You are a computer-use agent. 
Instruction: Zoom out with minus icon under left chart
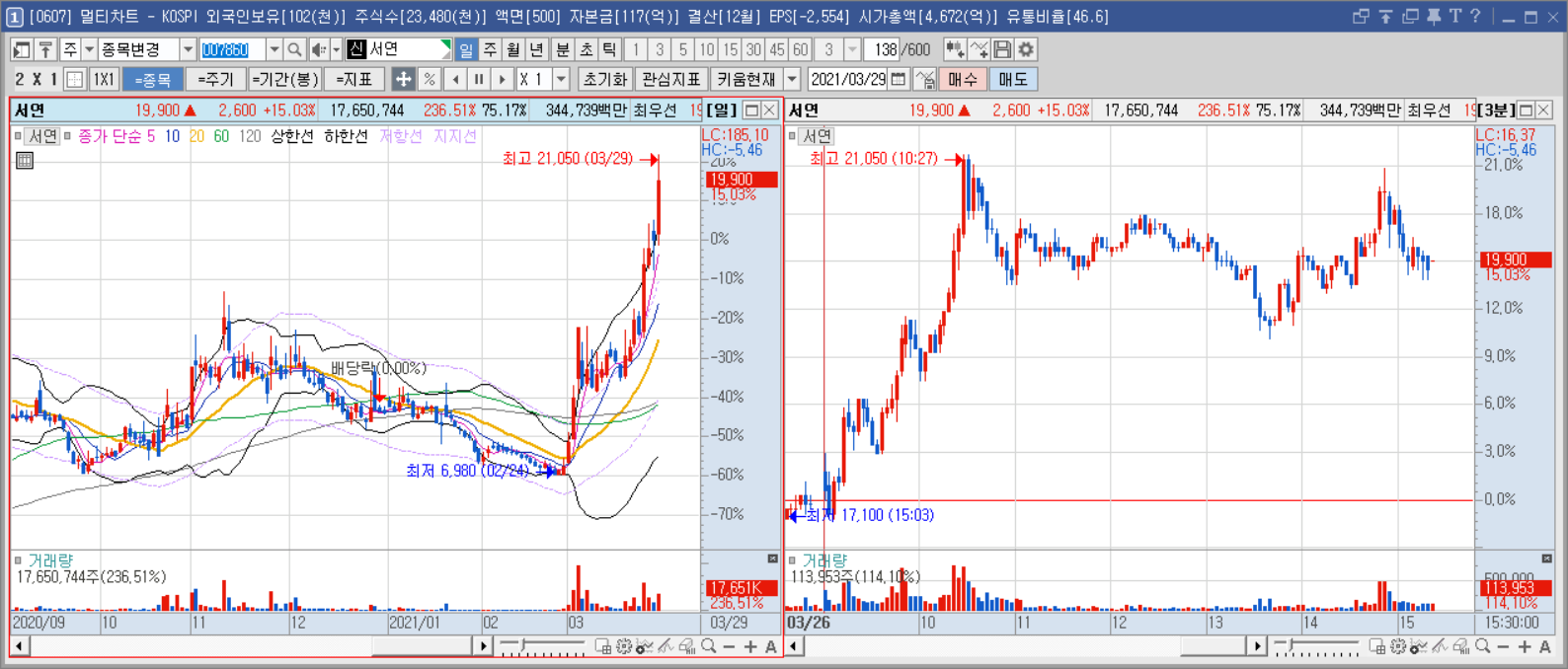[x=729, y=646]
